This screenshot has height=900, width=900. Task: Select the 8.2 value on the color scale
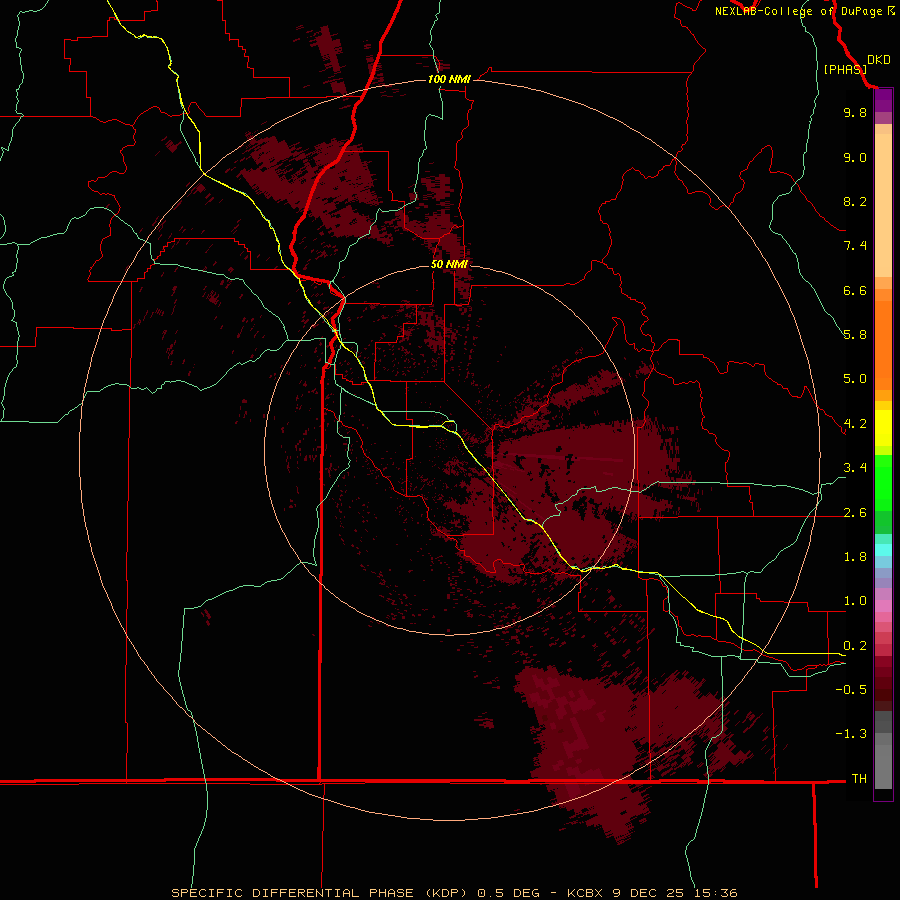(855, 201)
